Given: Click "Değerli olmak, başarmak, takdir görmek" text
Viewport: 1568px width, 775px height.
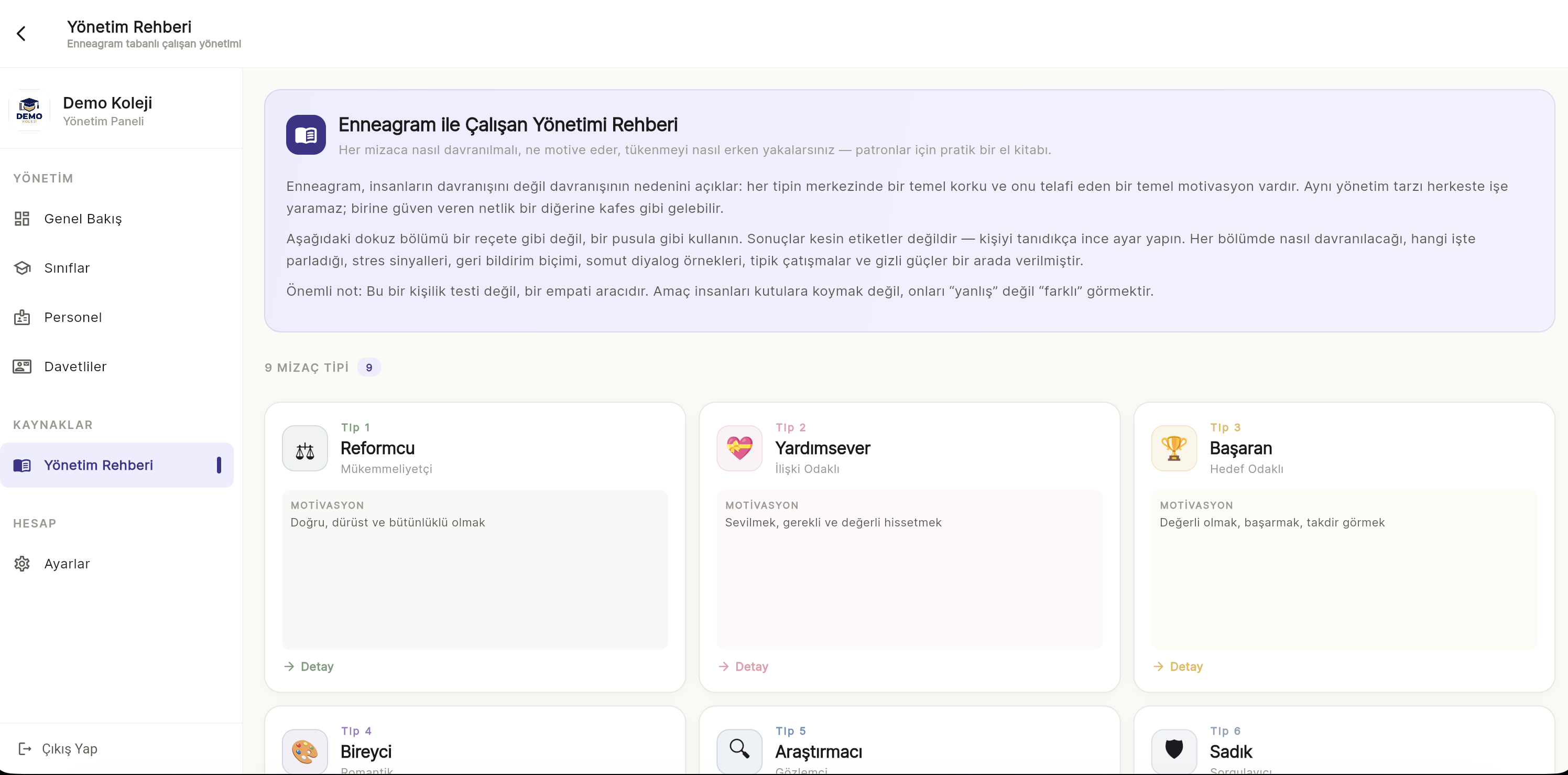Looking at the screenshot, I should (x=1272, y=522).
